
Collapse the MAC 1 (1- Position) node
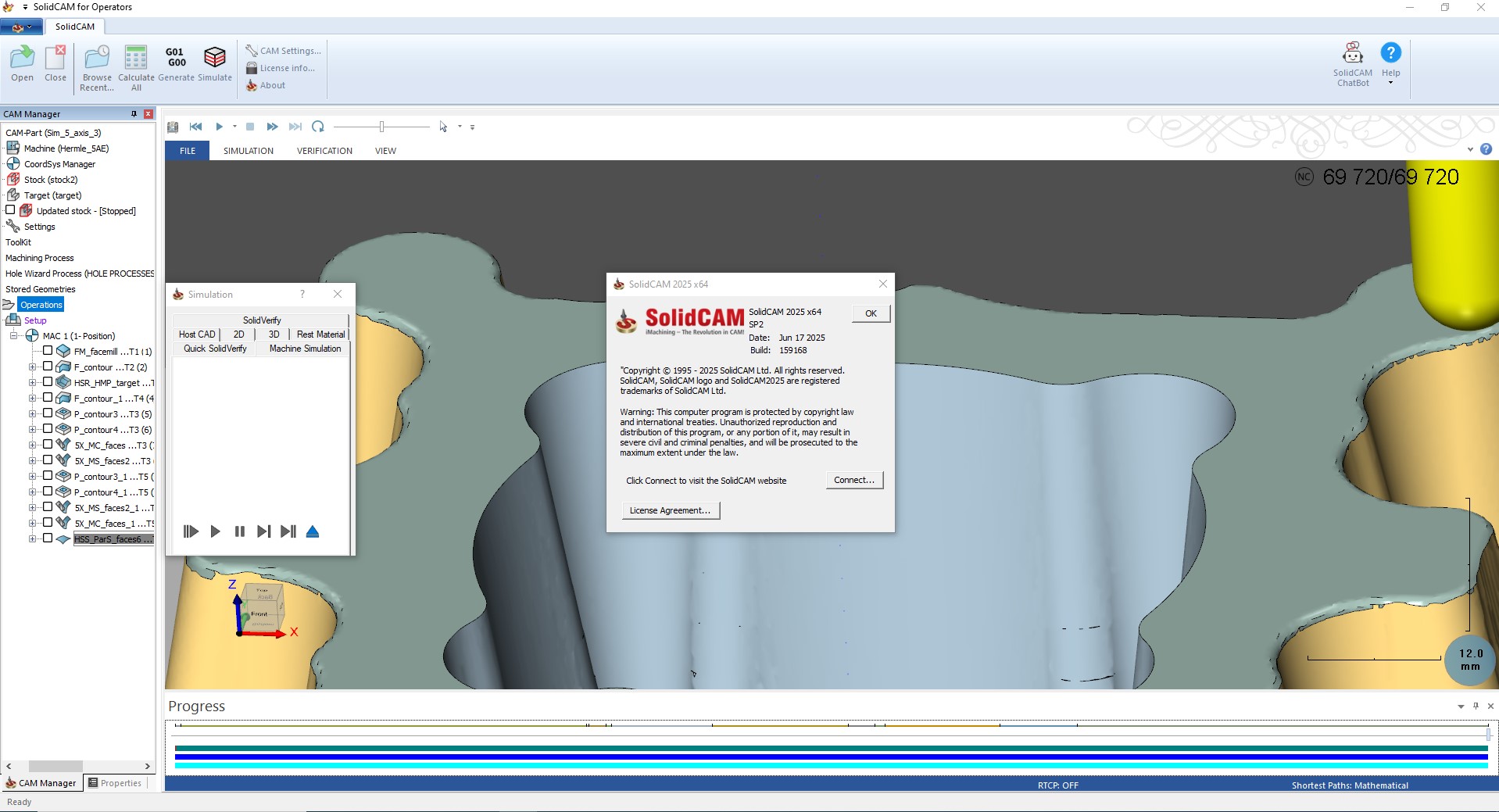pos(13,335)
